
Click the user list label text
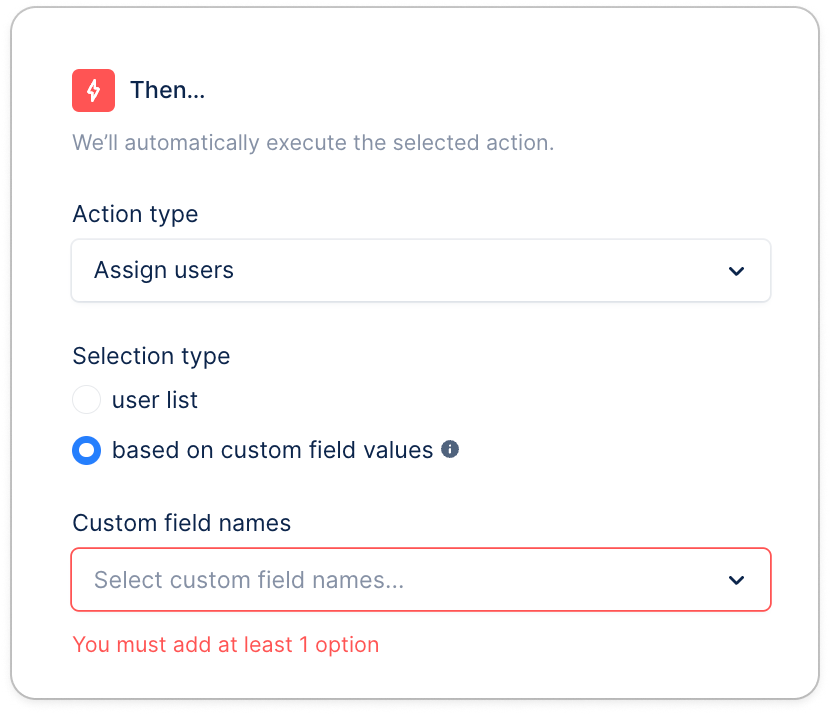pos(155,400)
